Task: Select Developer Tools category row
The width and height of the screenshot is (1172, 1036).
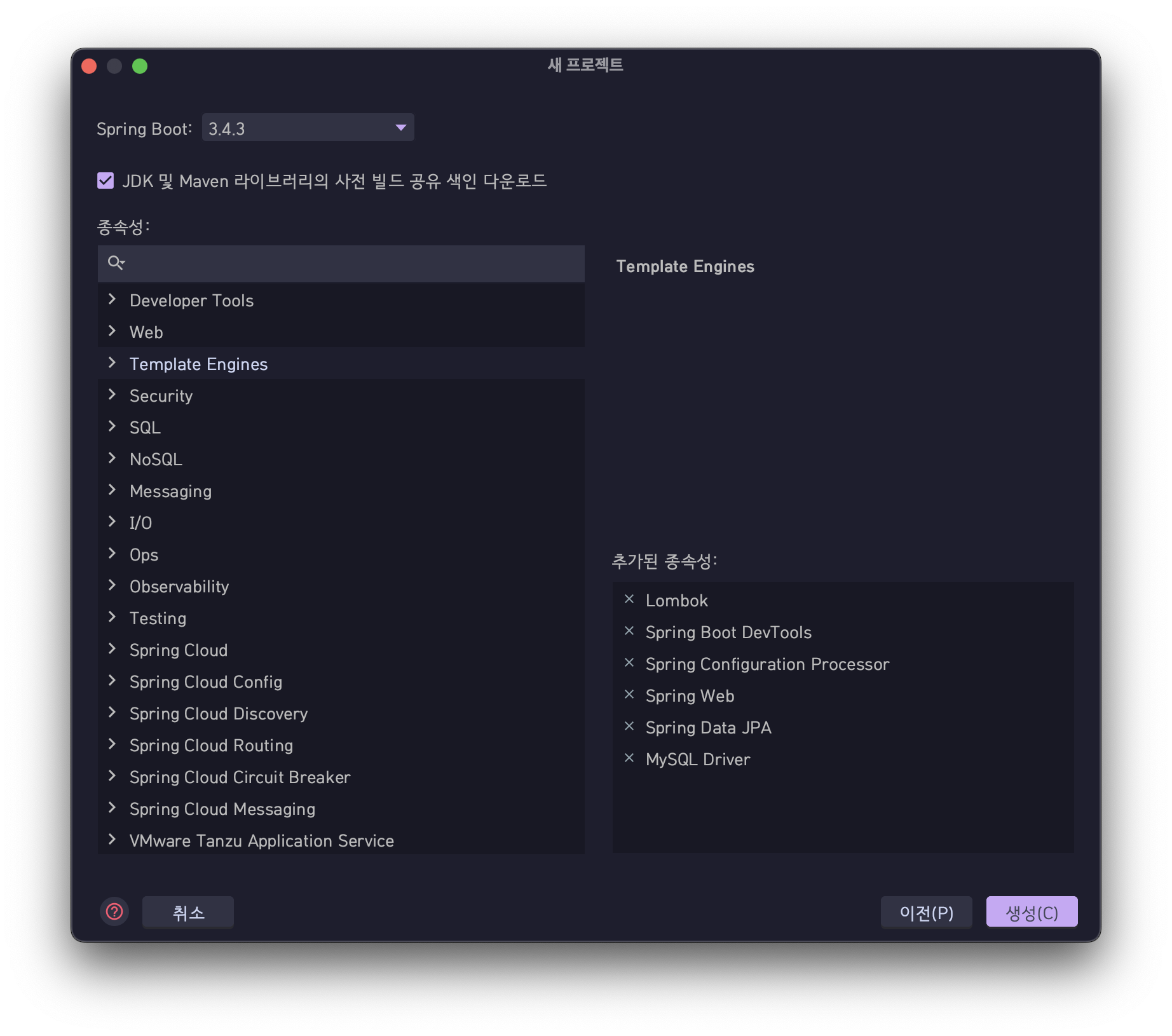Action: pyautogui.click(x=341, y=300)
